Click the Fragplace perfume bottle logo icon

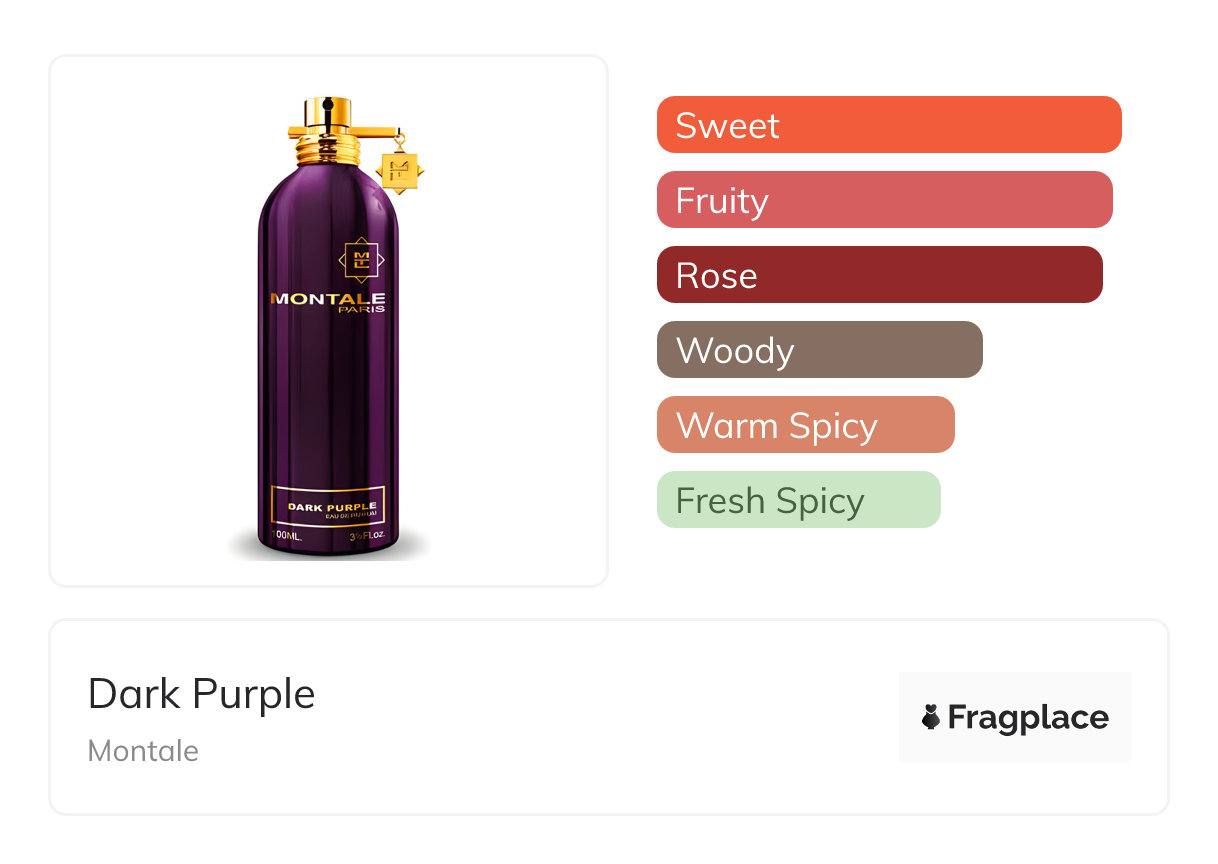coord(931,717)
